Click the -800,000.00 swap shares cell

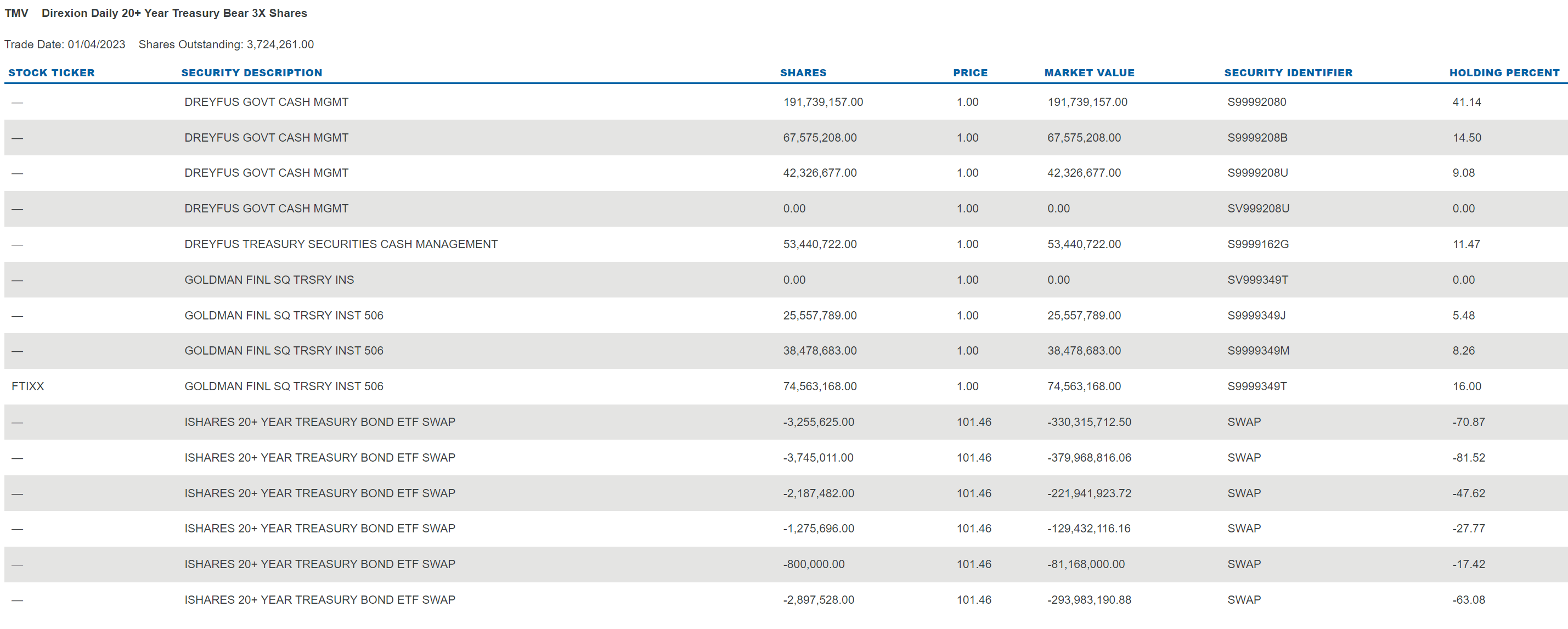pyautogui.click(x=813, y=564)
